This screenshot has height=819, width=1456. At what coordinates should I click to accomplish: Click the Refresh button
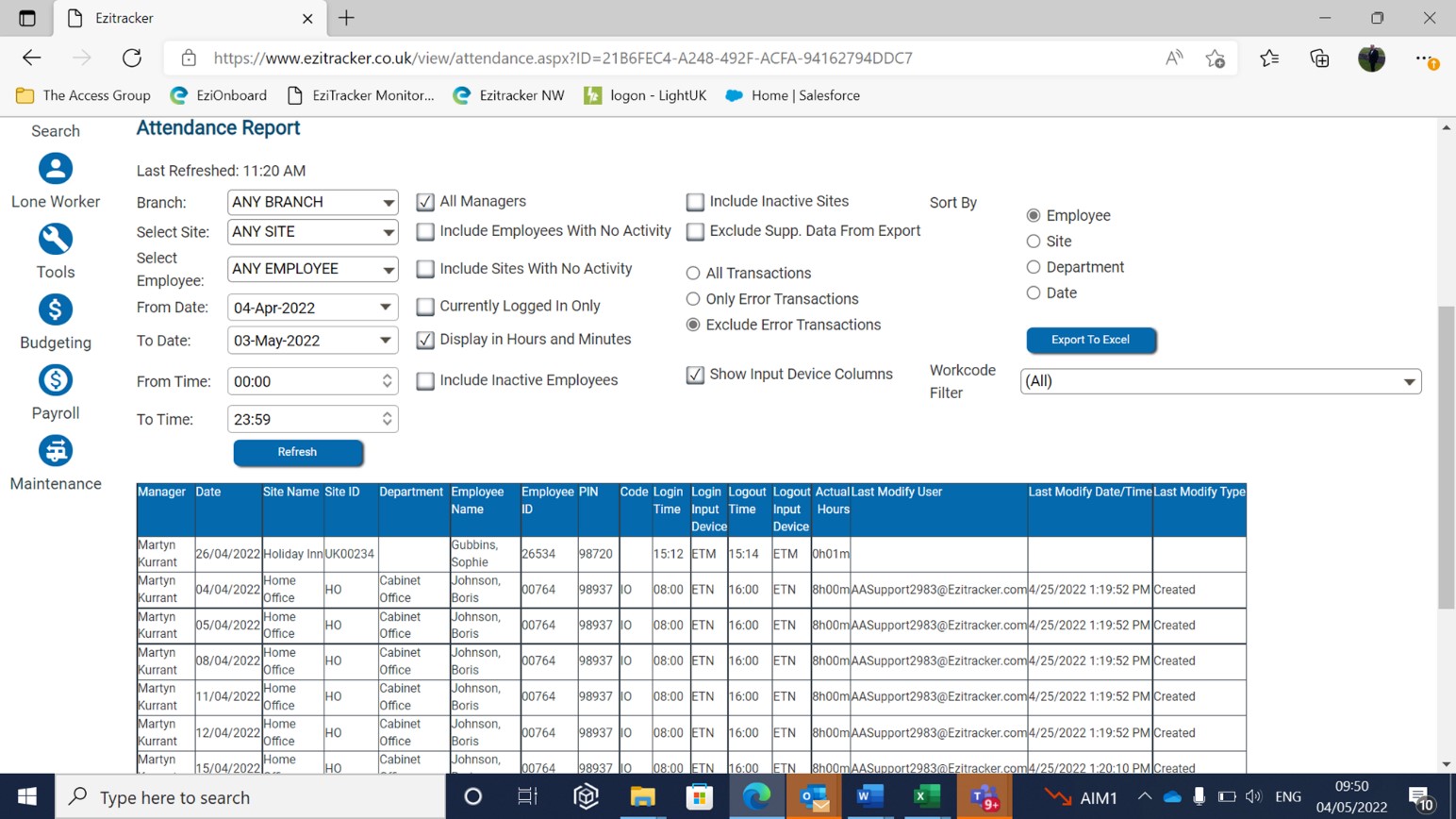tap(297, 452)
